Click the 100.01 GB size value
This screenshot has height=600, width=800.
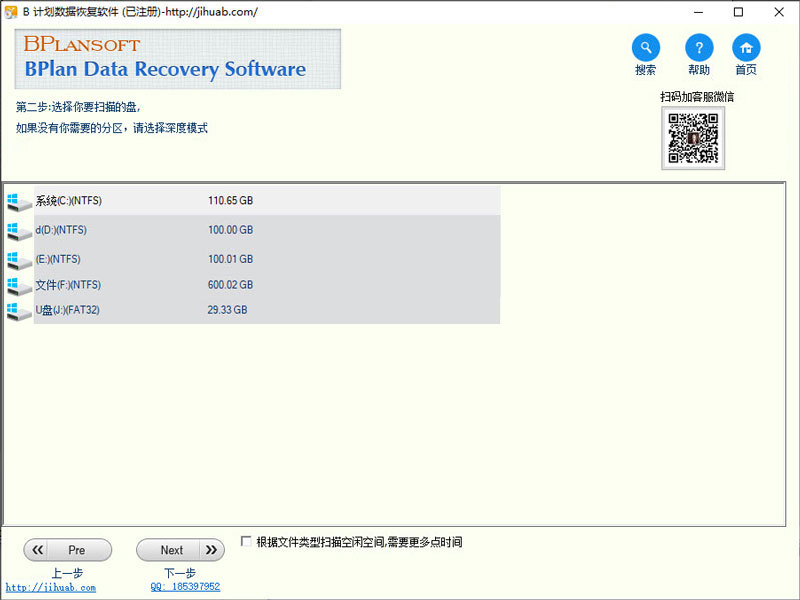[x=230, y=259]
